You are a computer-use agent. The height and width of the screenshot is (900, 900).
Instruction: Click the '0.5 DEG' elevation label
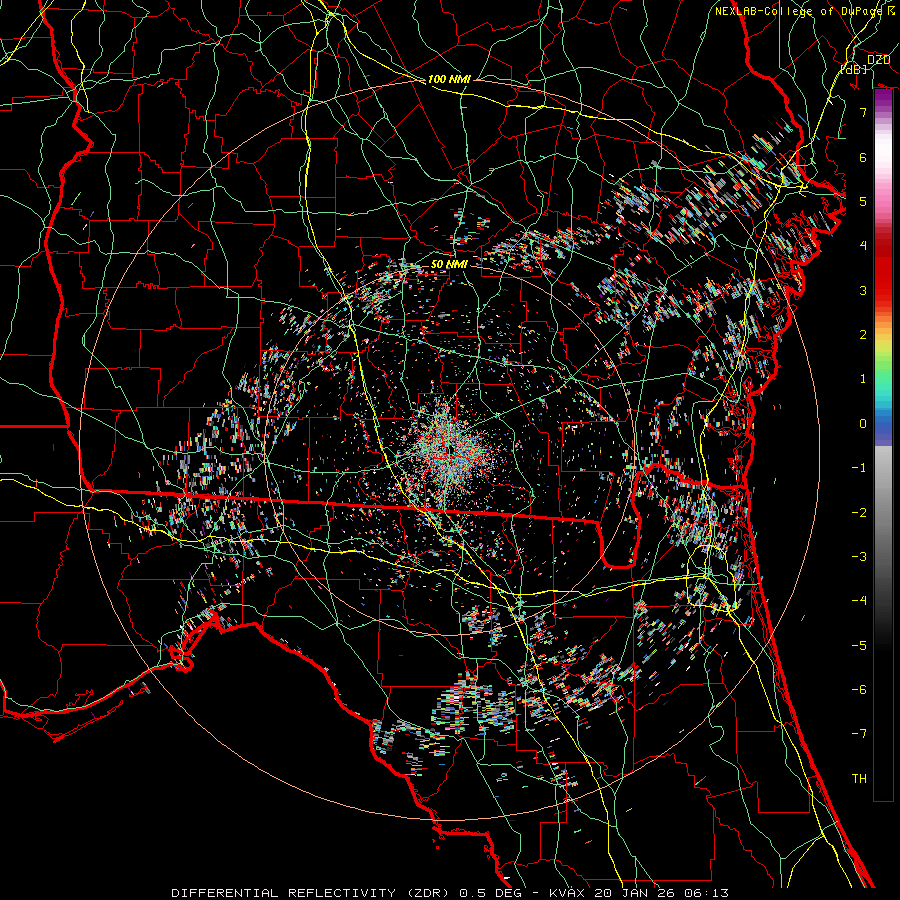pos(490,893)
